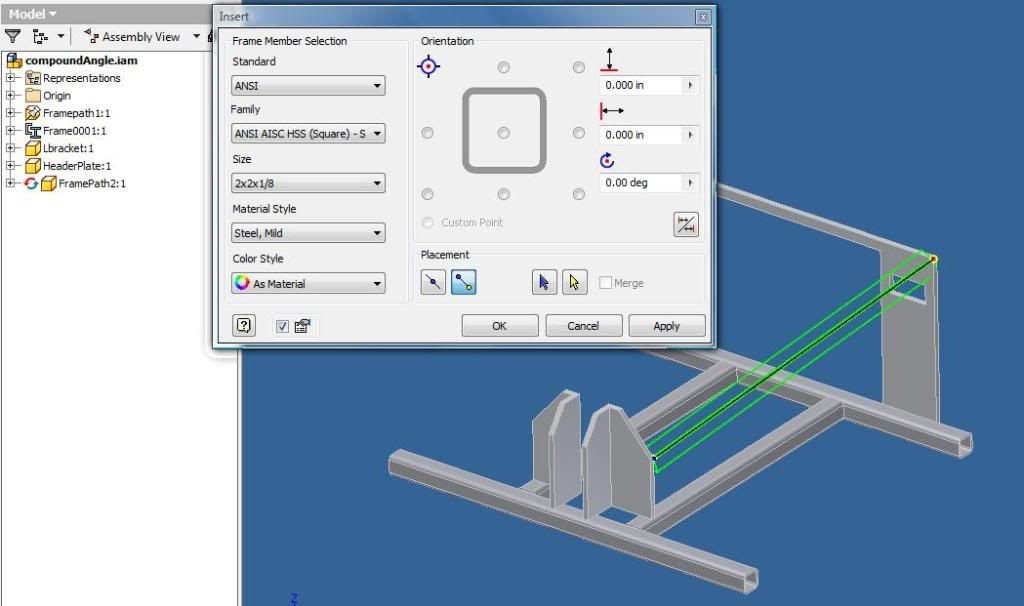
Task: Click the filter funnel icon in Model browser
Action: pos(13,36)
